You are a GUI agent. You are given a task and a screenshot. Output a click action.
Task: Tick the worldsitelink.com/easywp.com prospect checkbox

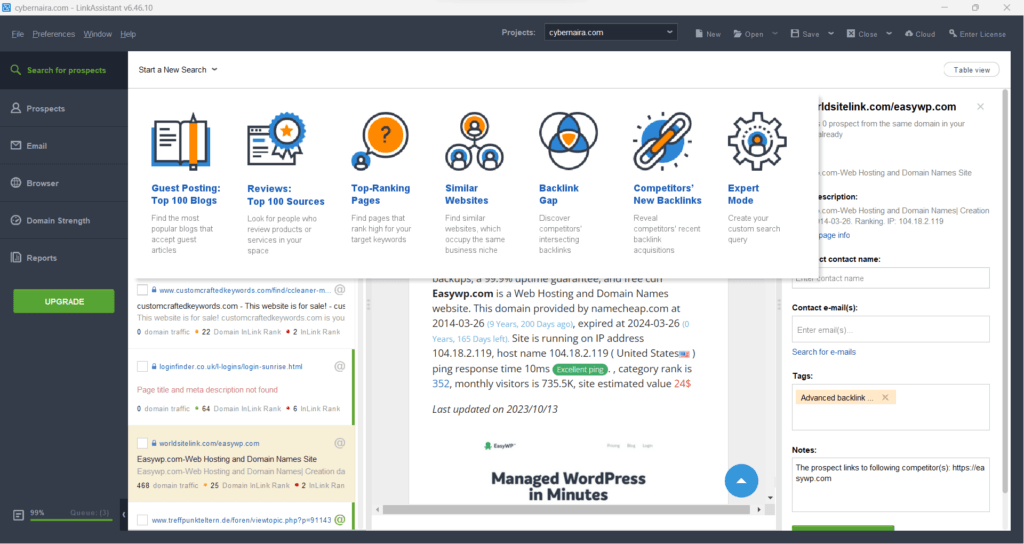point(142,443)
